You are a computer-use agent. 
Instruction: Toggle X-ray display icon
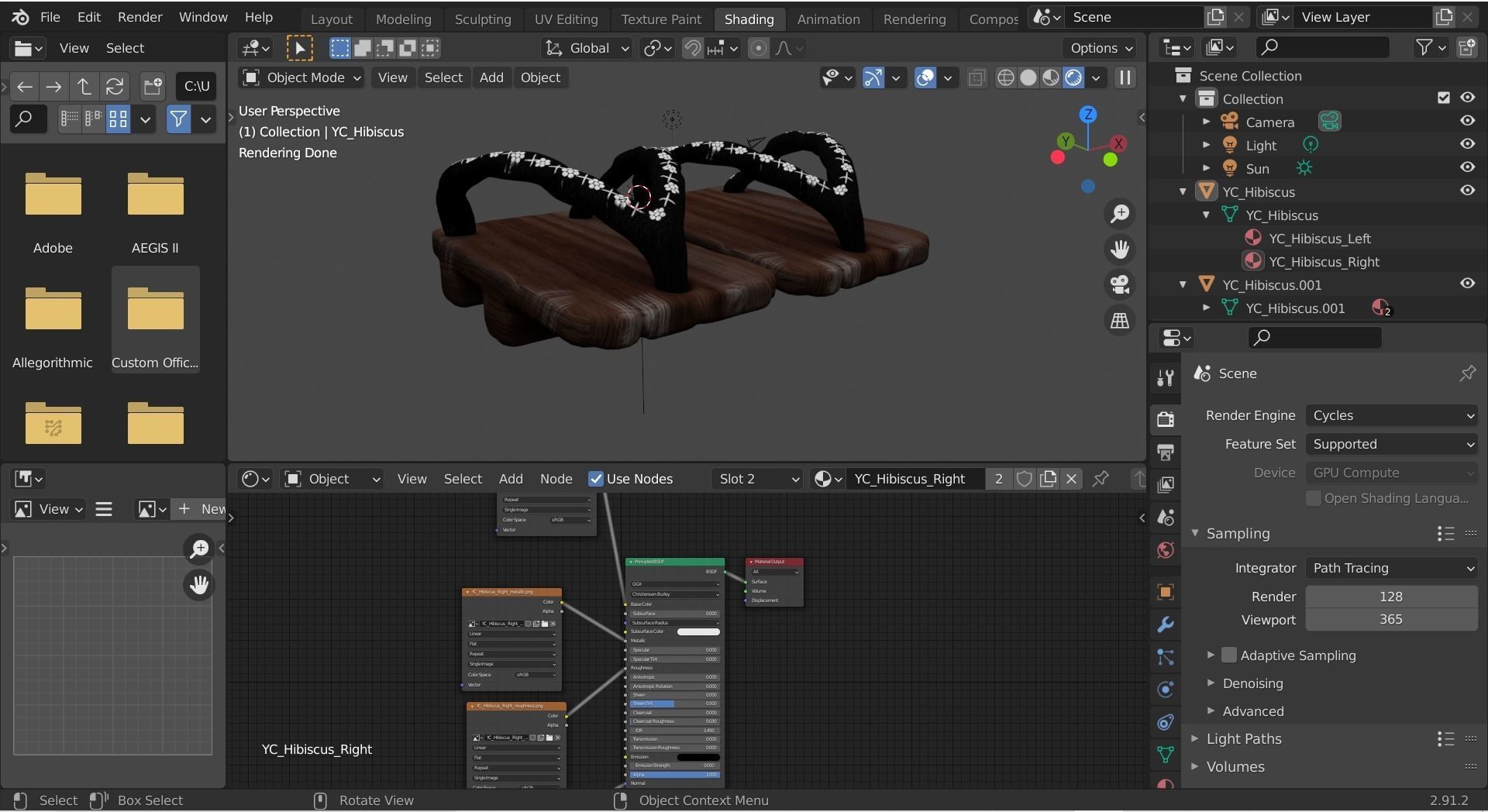click(976, 77)
